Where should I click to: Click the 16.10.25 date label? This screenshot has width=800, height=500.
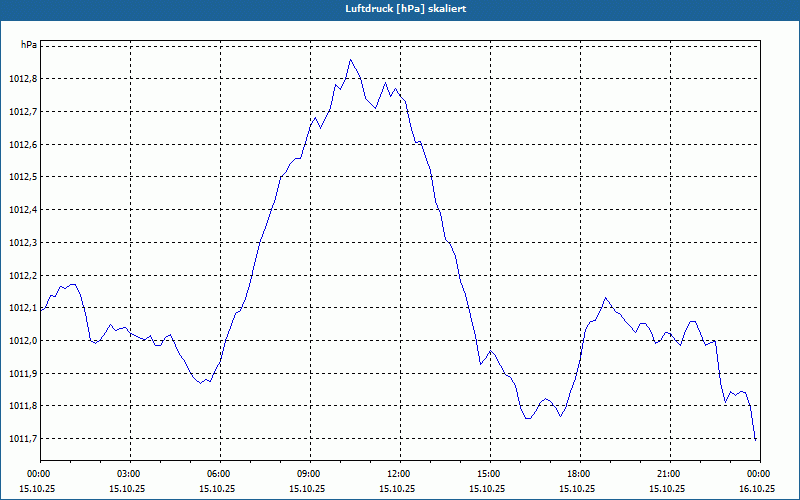[757, 488]
